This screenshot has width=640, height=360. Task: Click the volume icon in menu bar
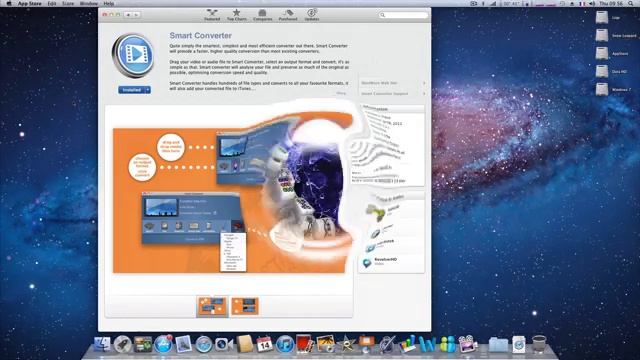(591, 3)
